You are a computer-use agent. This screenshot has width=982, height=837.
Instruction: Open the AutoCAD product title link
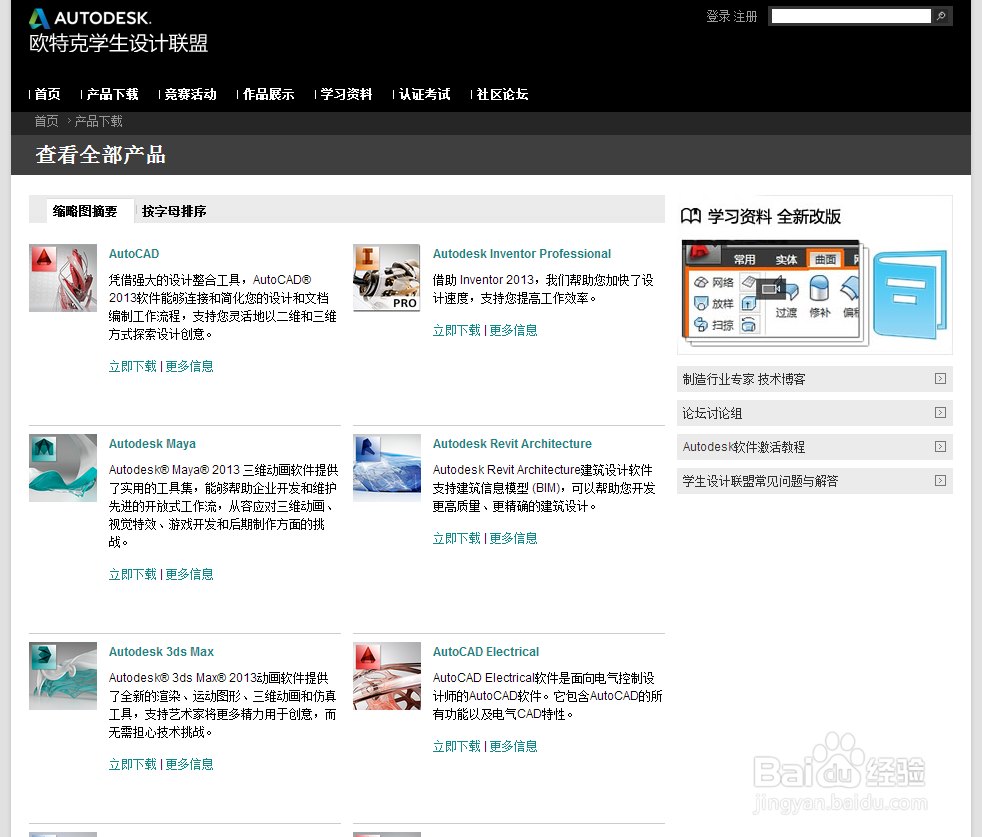[134, 254]
